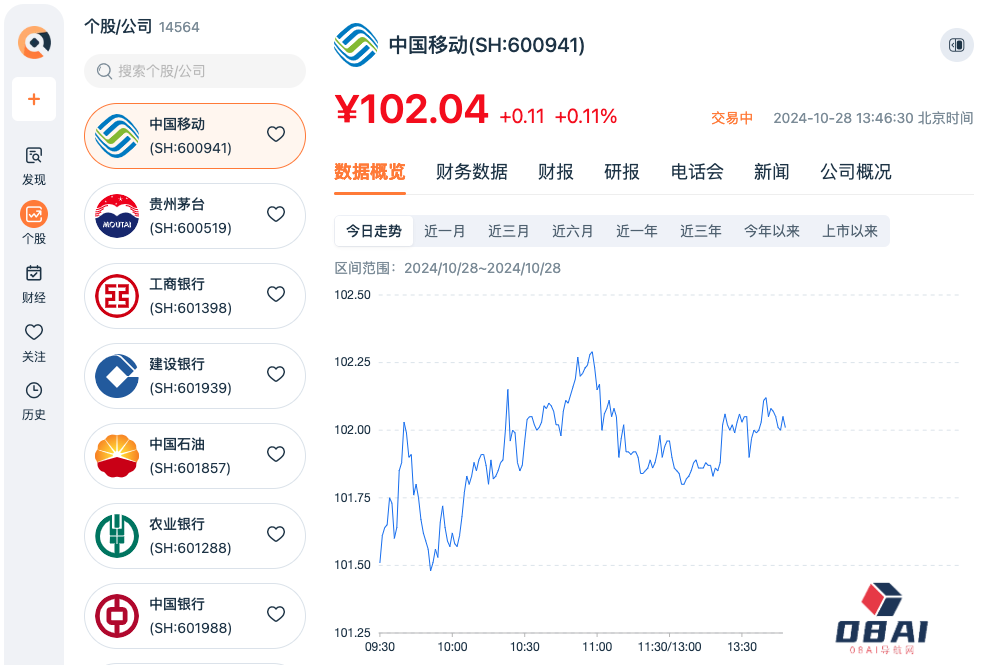Click the 建设银行 CCB logo
This screenshot has width=989, height=665.
pyautogui.click(x=117, y=376)
